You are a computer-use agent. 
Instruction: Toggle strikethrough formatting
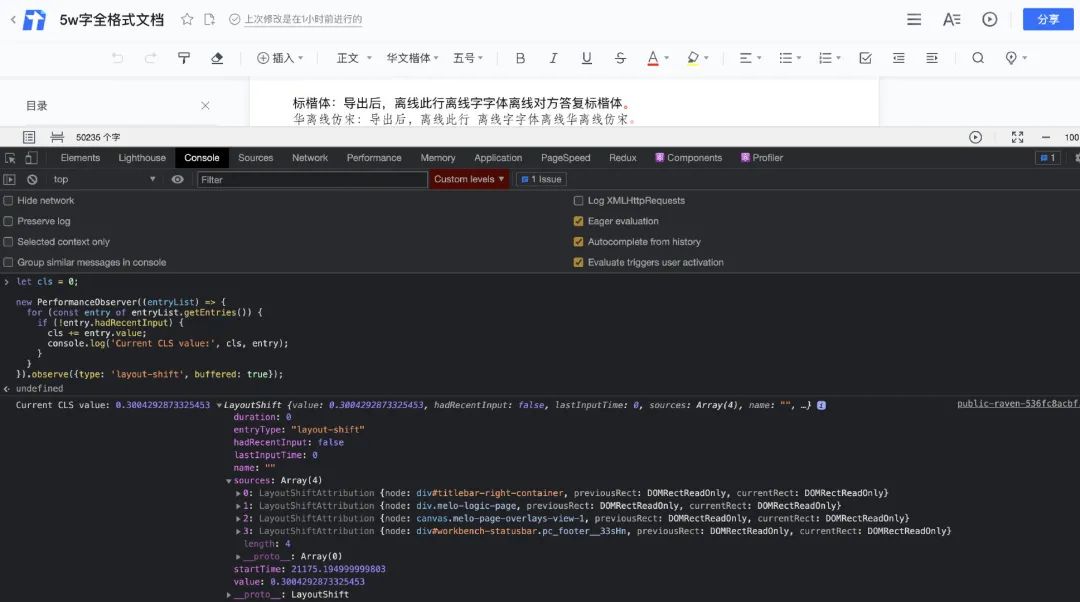[x=620, y=58]
